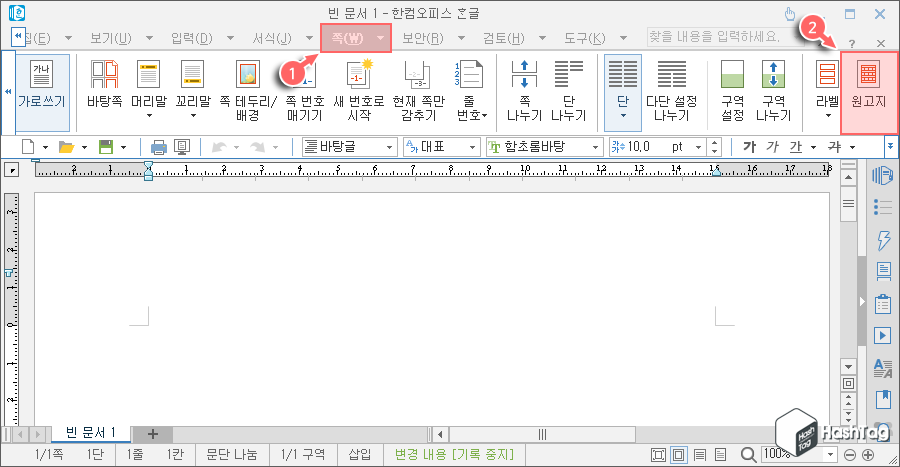Toggle underline with the underlined 가

(796, 147)
